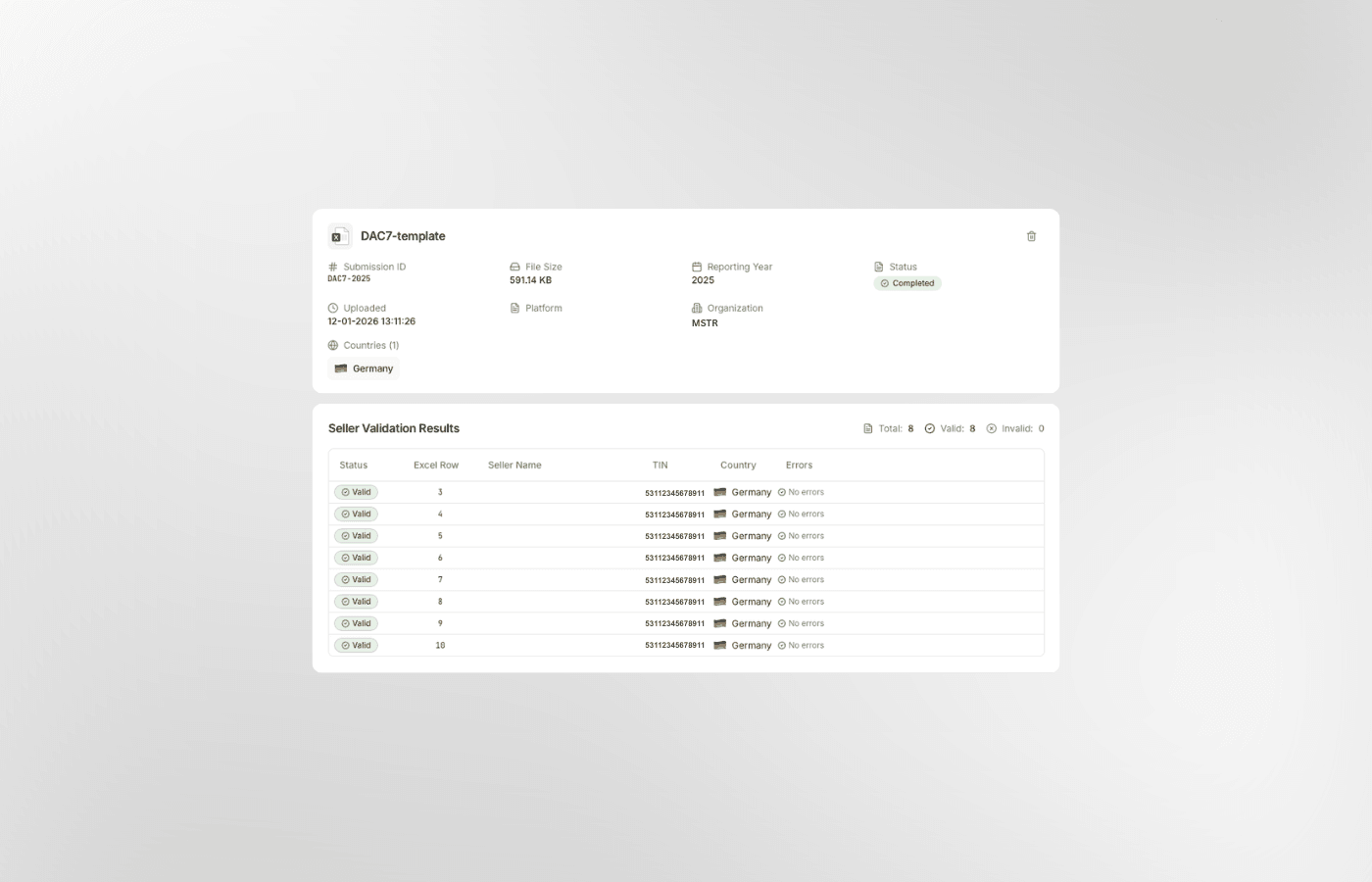Open the Errors column header
1372x882 pixels.
(x=799, y=465)
